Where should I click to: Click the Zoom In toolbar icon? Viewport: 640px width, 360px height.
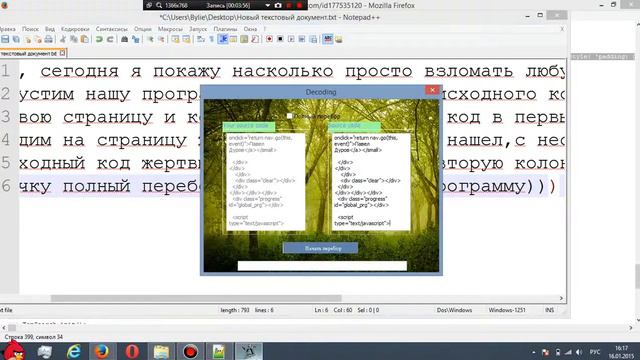pyautogui.click(x=150, y=39)
